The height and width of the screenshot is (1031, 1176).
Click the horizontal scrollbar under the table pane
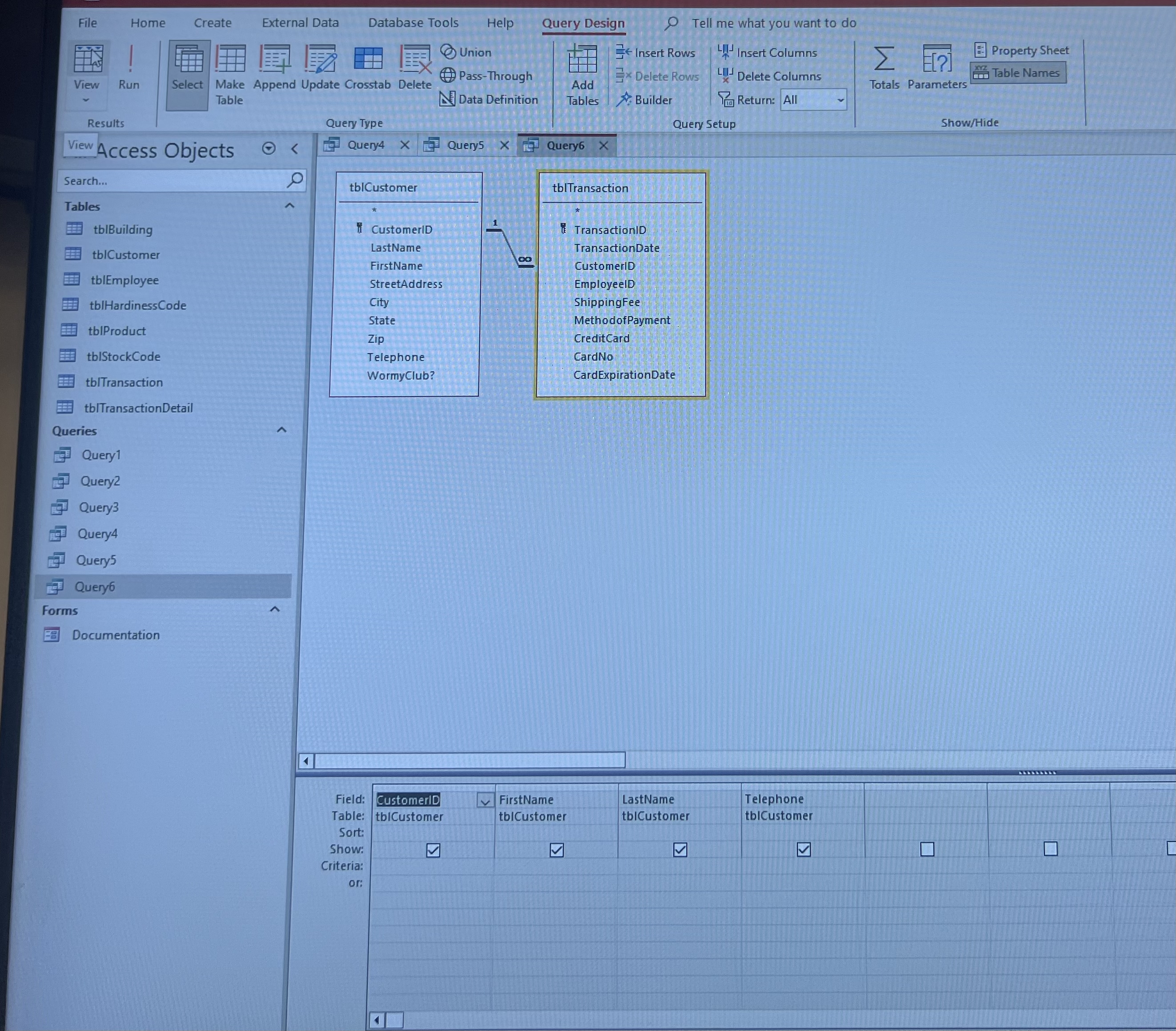click(x=469, y=761)
